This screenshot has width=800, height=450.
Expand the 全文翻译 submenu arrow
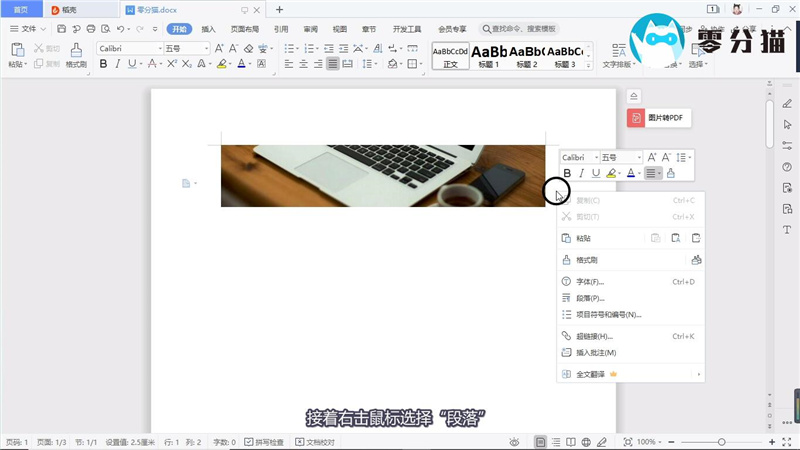click(x=698, y=374)
